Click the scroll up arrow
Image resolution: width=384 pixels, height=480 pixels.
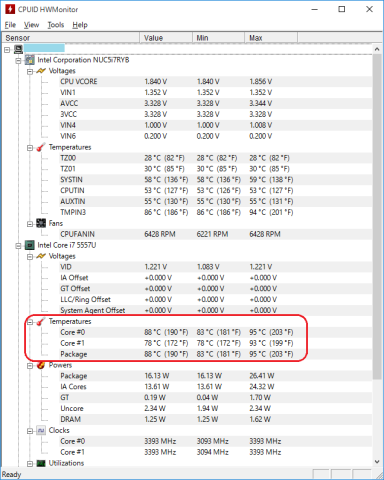pos(377,49)
